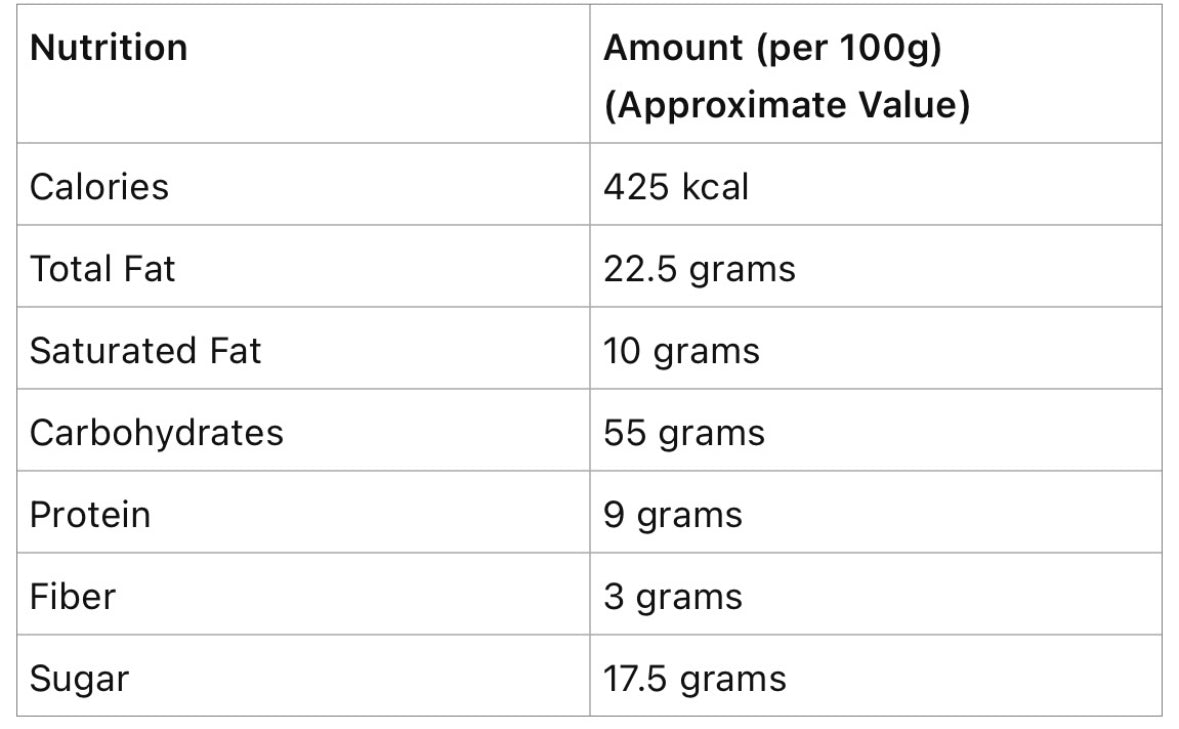Click the 22.5 grams value
1179x729 pixels.
tap(699, 269)
